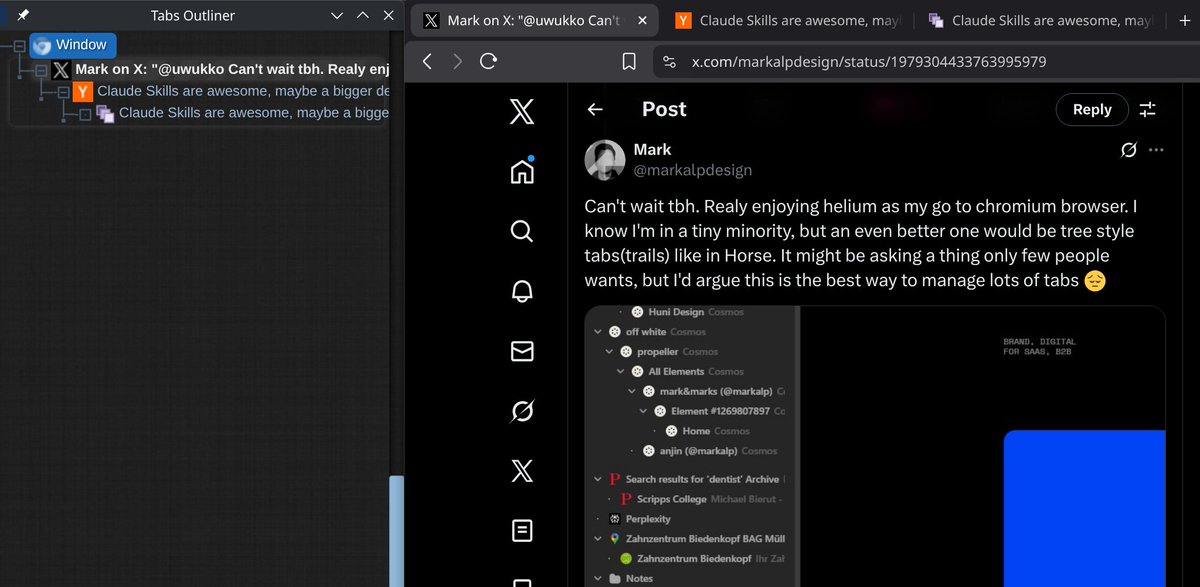Collapse the 'Mark on X' tree node
The width and height of the screenshot is (1200, 587).
coord(41,71)
